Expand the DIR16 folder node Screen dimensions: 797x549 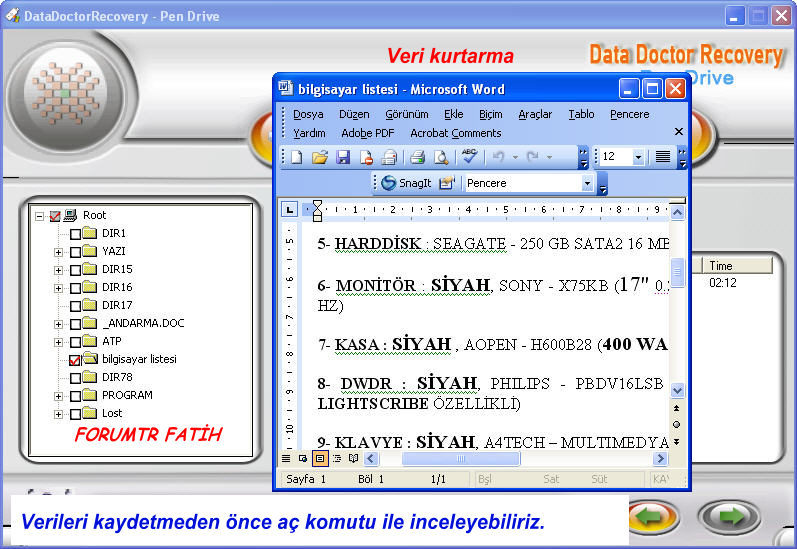[x=58, y=288]
